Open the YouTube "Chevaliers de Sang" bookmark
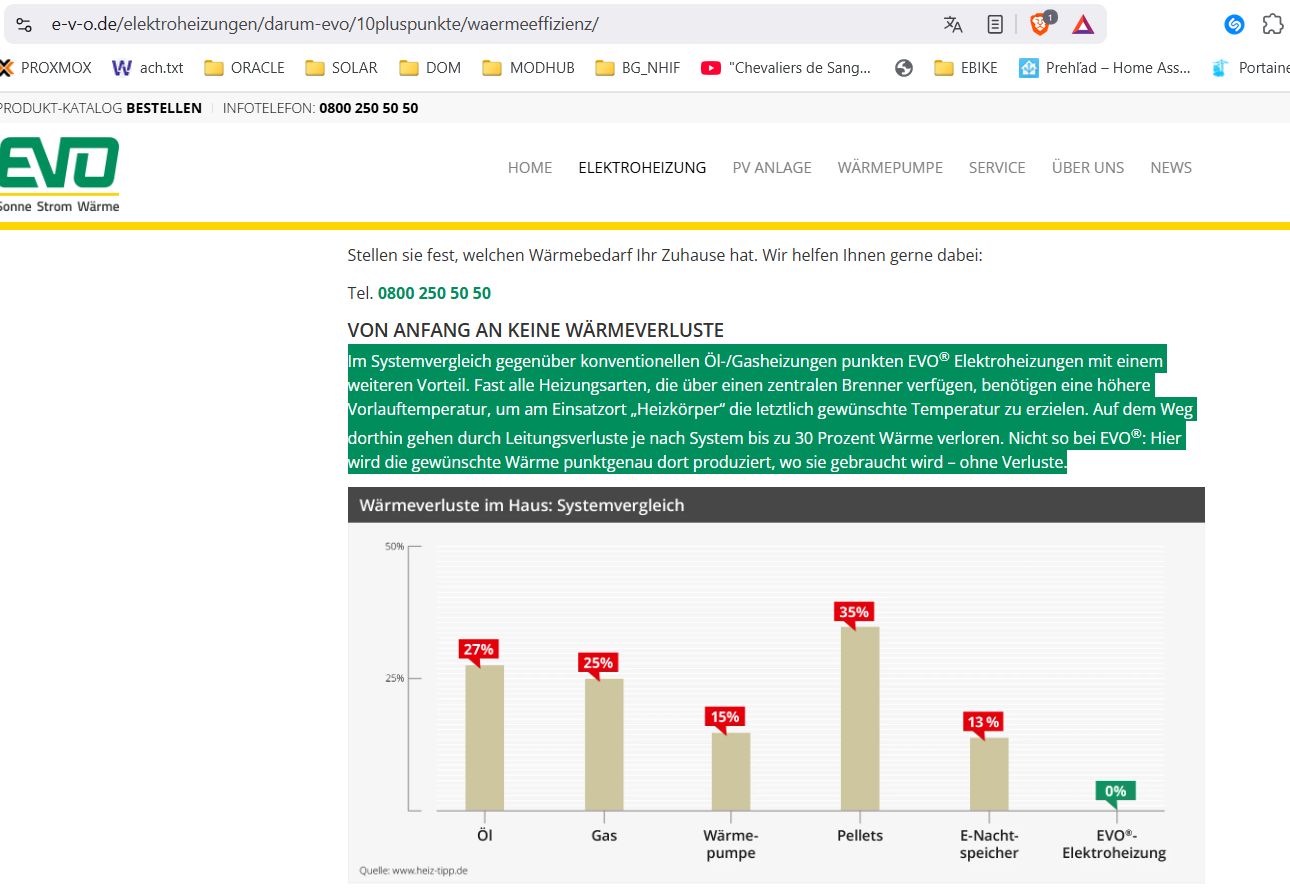The height and width of the screenshot is (892, 1290). pyautogui.click(x=786, y=68)
